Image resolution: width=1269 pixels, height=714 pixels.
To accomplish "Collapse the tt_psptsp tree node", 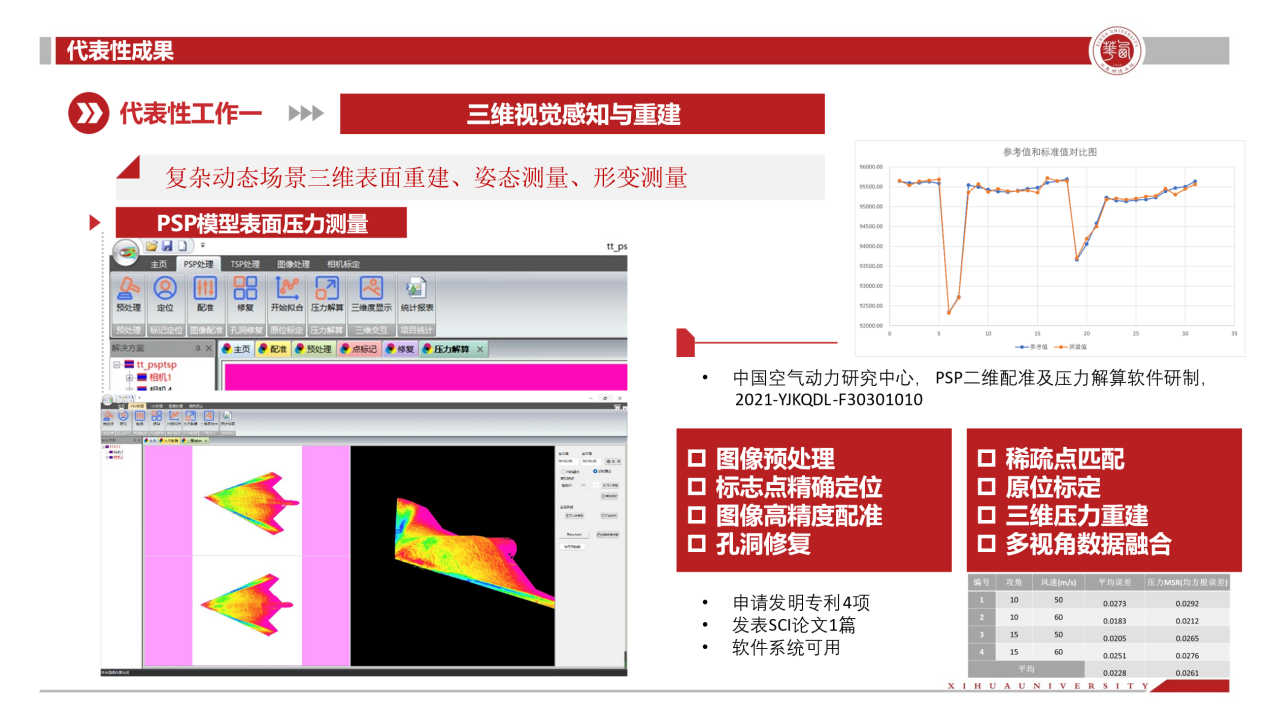I will pyautogui.click(x=116, y=365).
